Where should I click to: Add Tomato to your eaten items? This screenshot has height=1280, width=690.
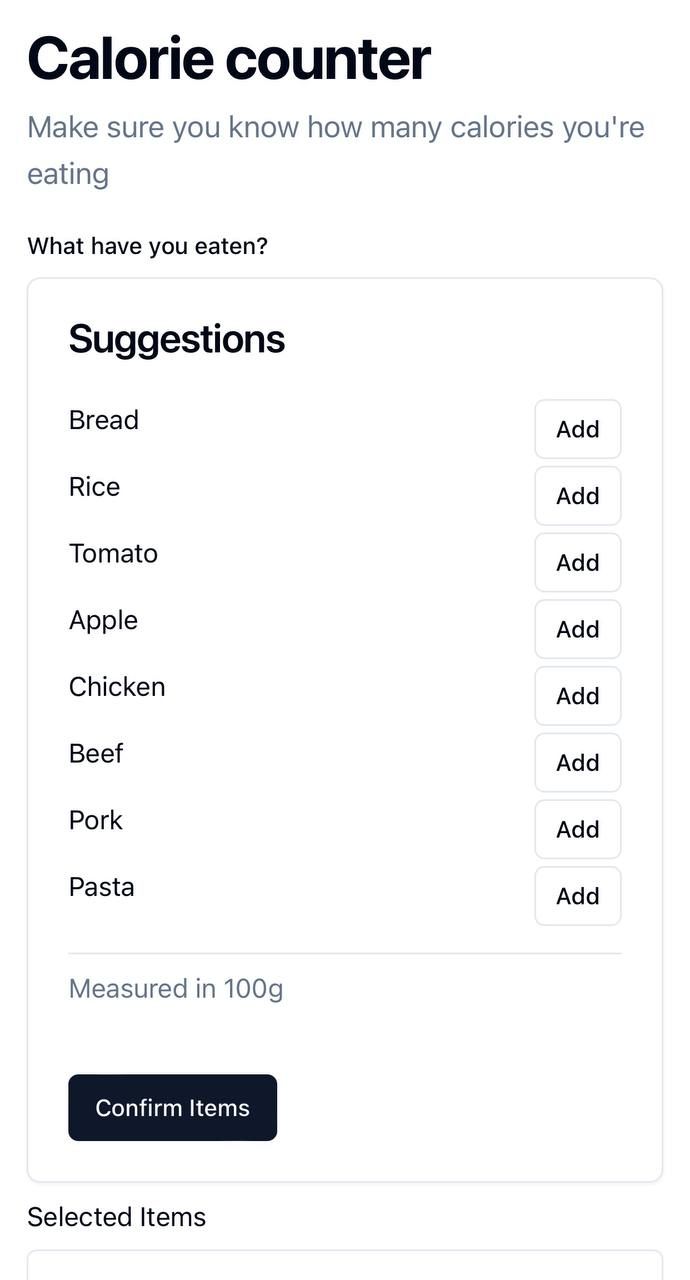(577, 562)
